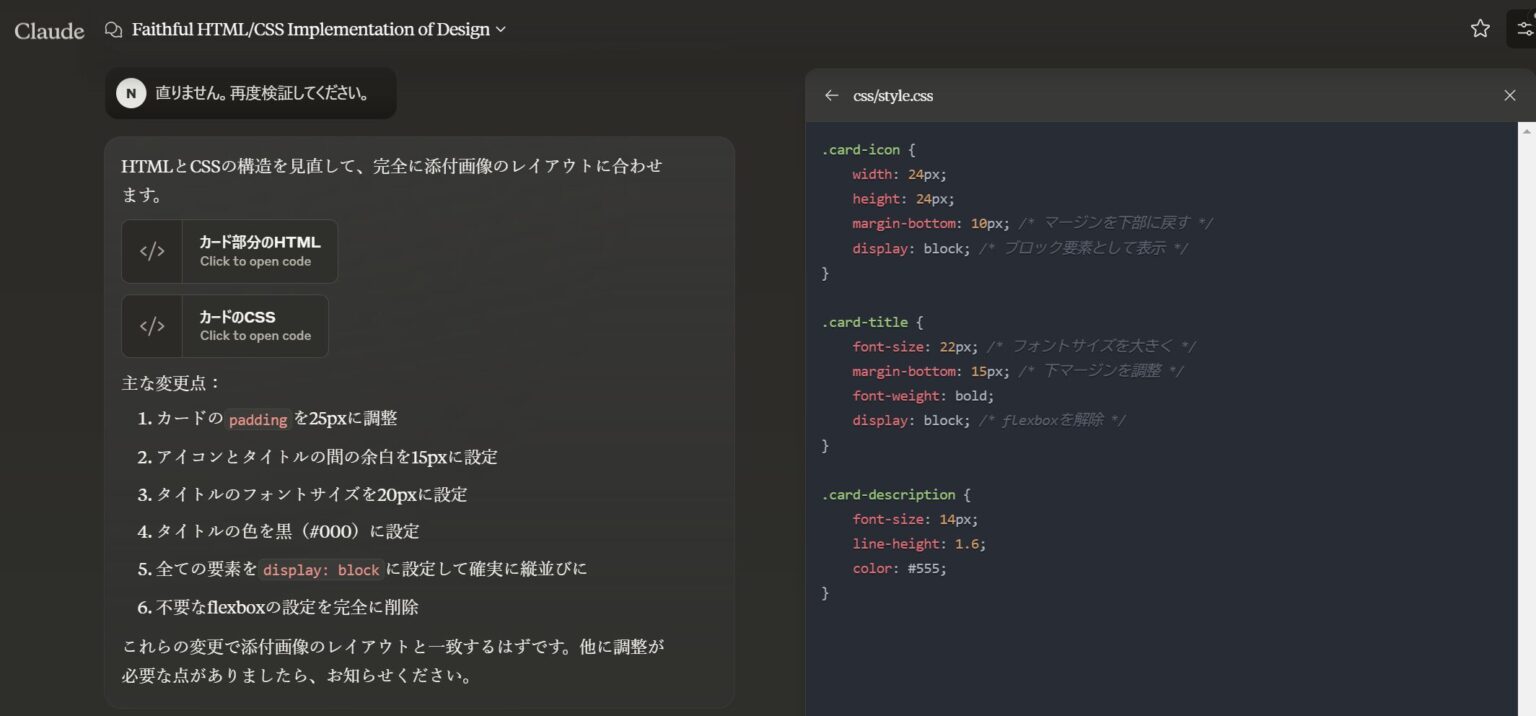Screen dimensions: 1536x716
Task: Expand the conversation title dropdown
Action: pos(501,29)
